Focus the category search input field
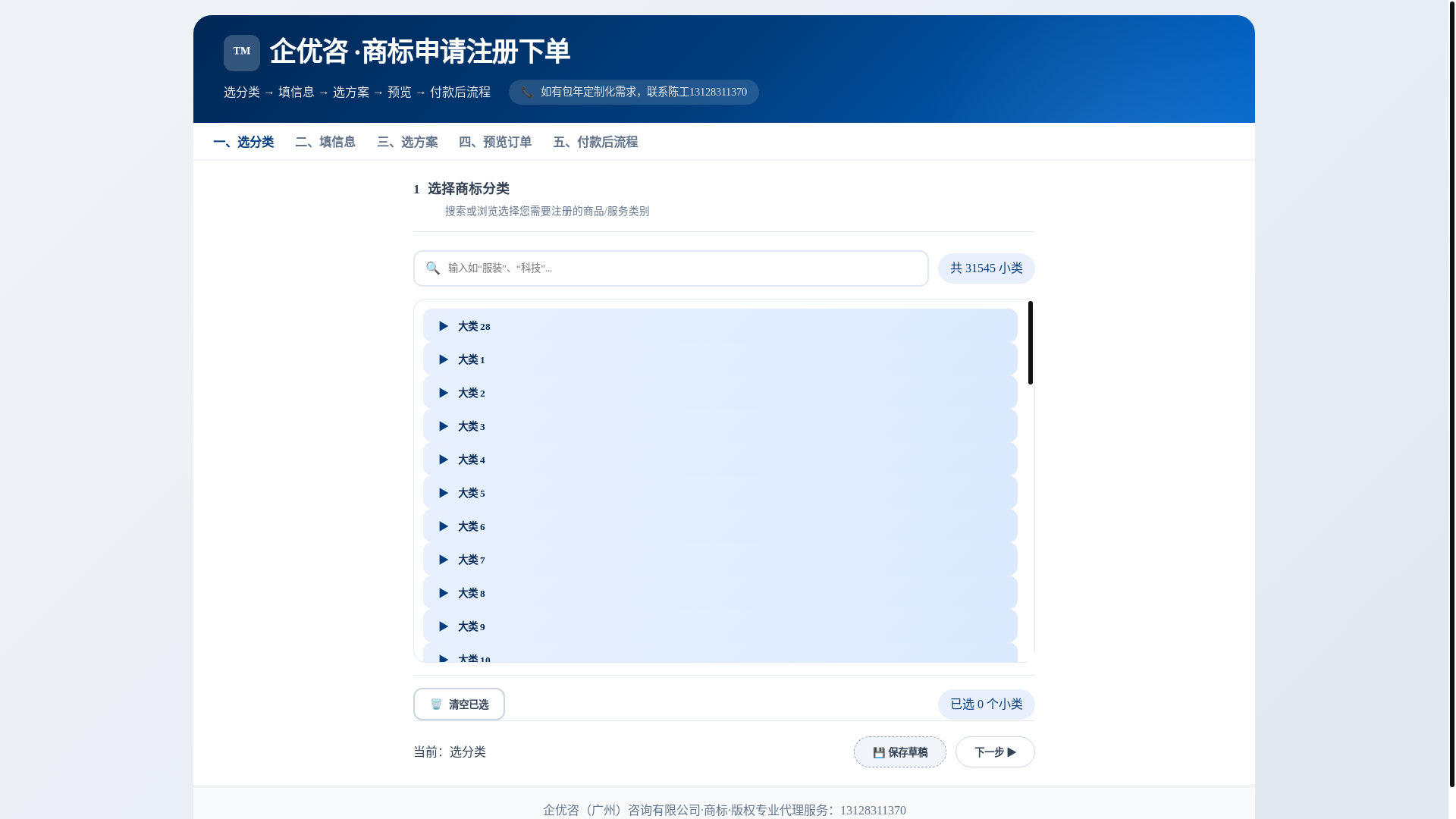This screenshot has width=1456, height=819. click(671, 268)
